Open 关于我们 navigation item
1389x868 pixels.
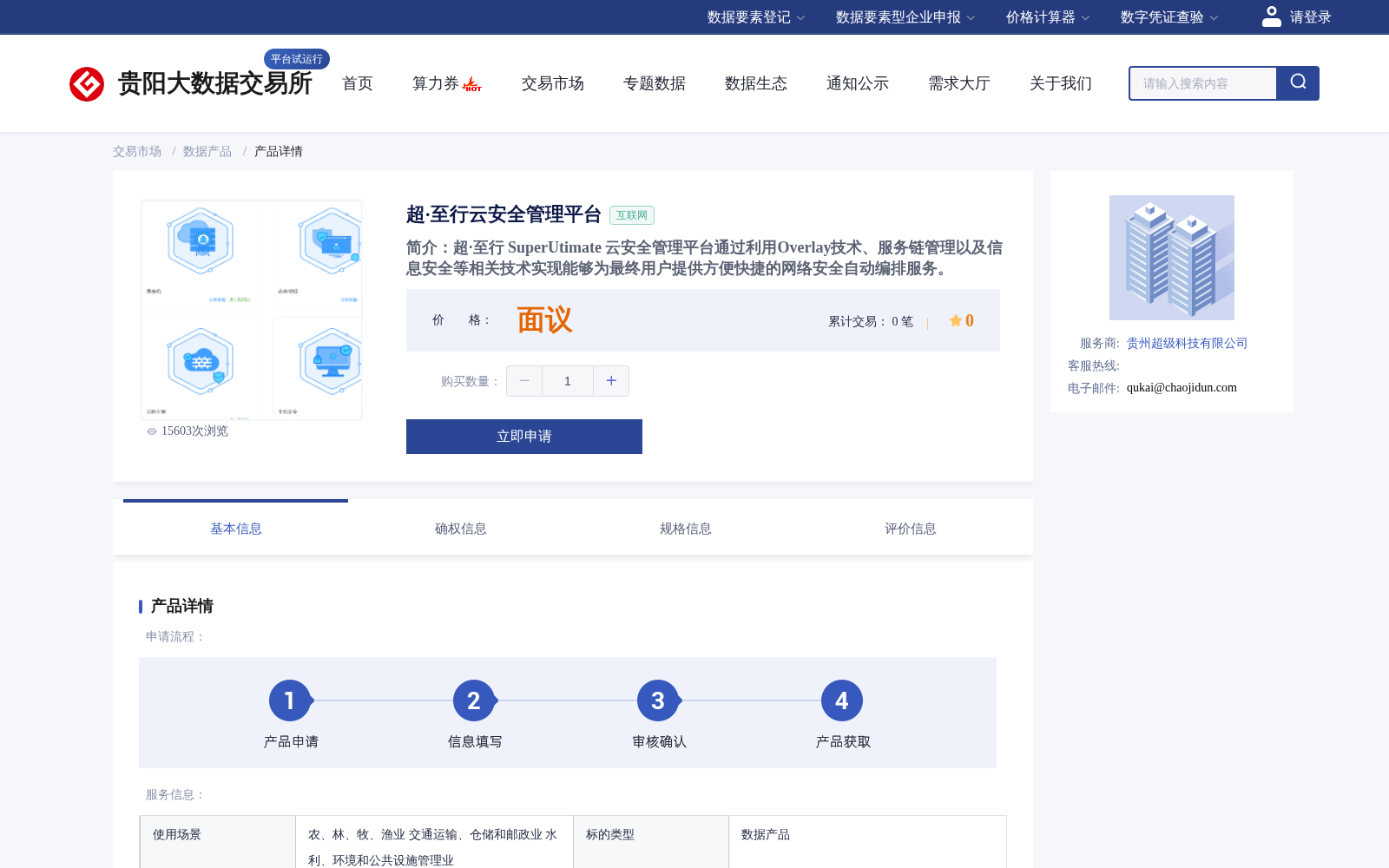pos(1061,83)
